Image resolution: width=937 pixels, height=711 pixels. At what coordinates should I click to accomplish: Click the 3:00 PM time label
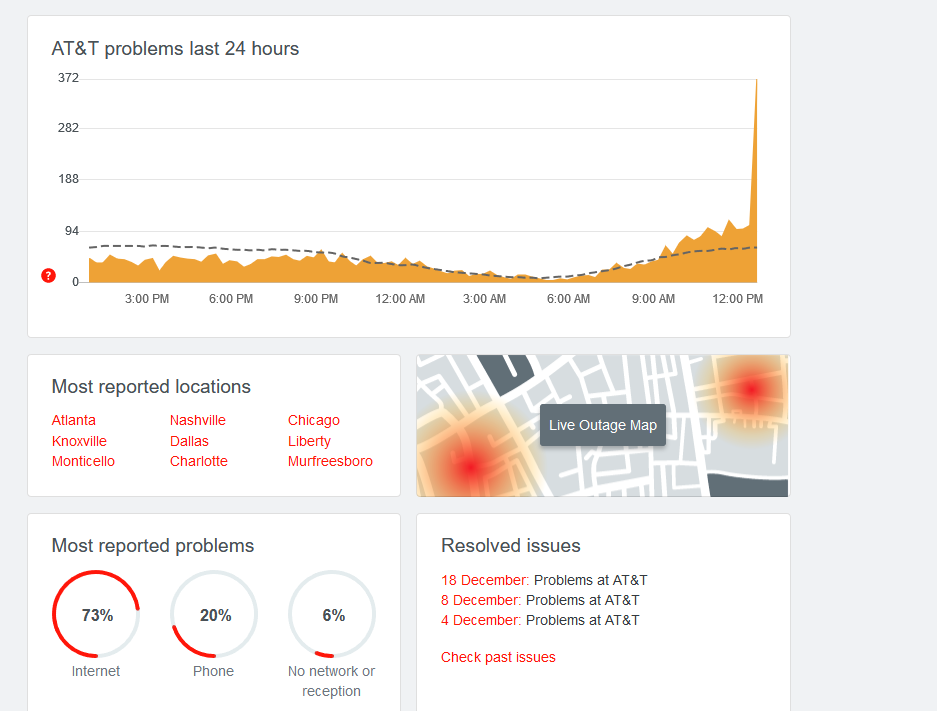147,299
